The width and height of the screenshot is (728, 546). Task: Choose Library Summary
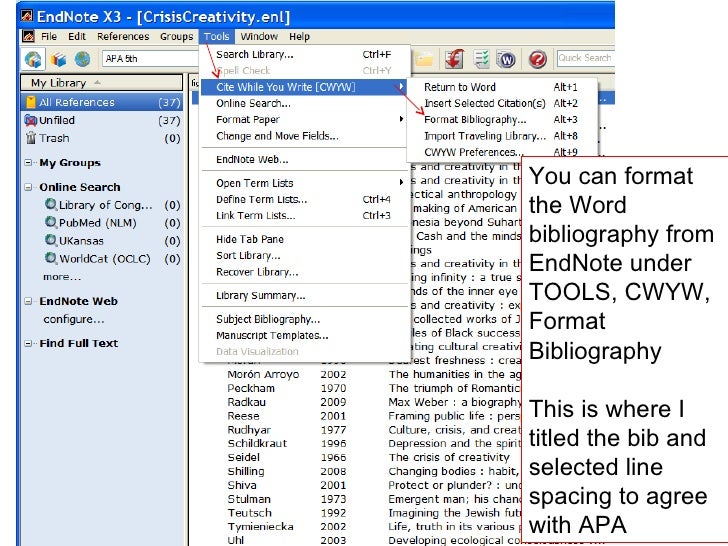click(x=303, y=295)
